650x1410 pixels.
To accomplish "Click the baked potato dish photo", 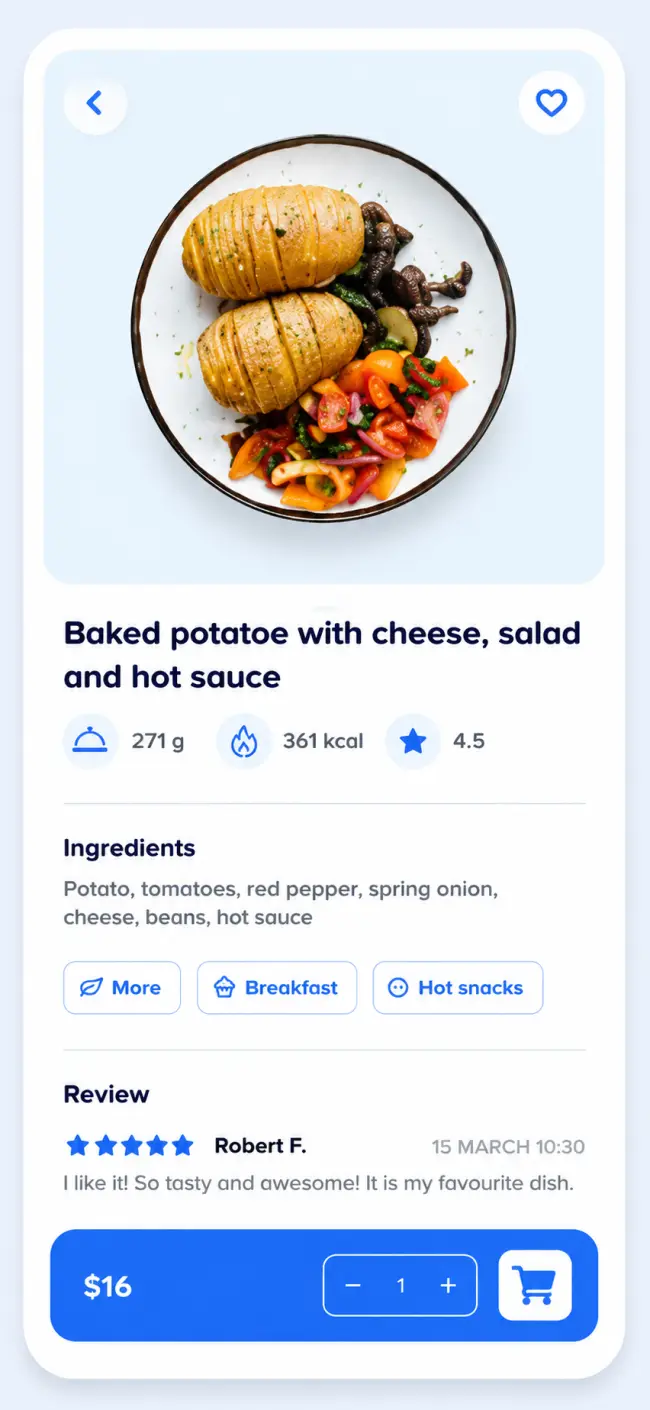I will click(x=324, y=325).
